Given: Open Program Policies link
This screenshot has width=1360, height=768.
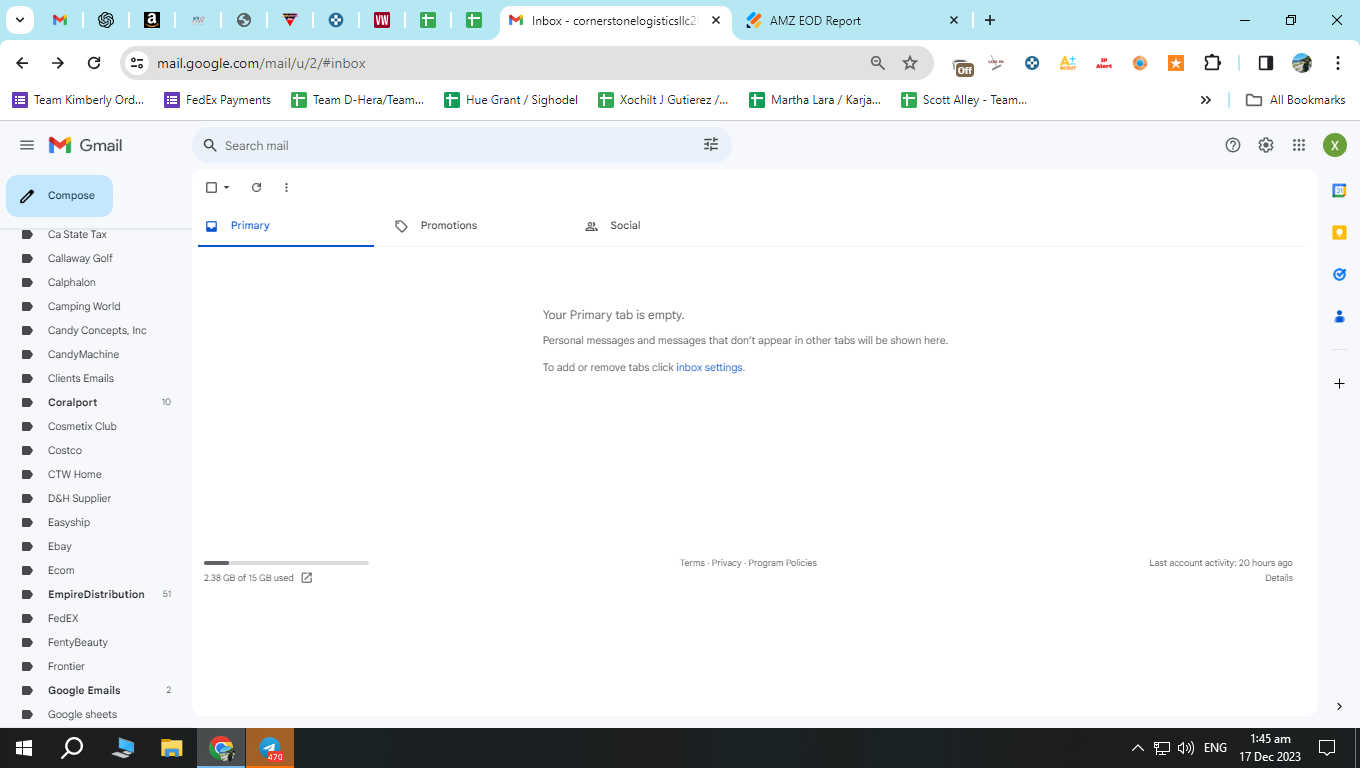Looking at the screenshot, I should coord(782,563).
